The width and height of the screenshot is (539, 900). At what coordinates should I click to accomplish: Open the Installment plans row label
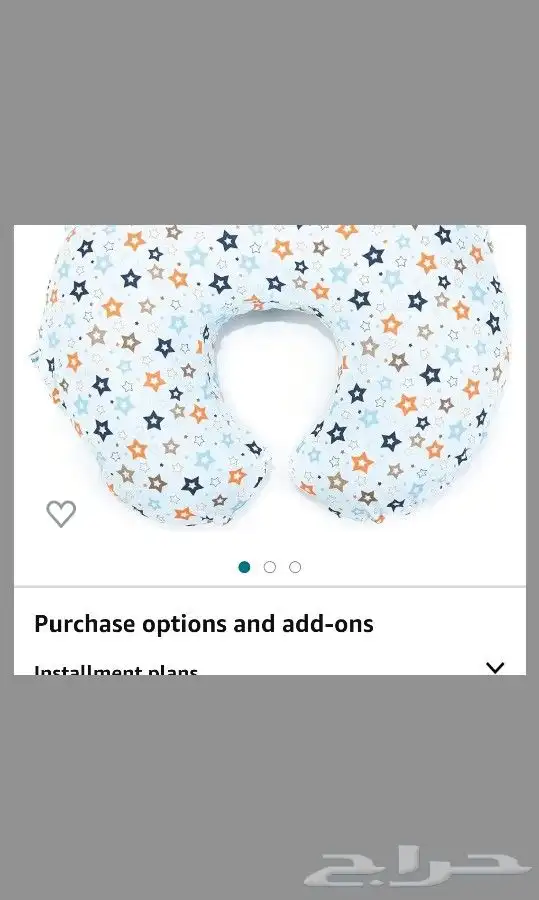pos(116,669)
